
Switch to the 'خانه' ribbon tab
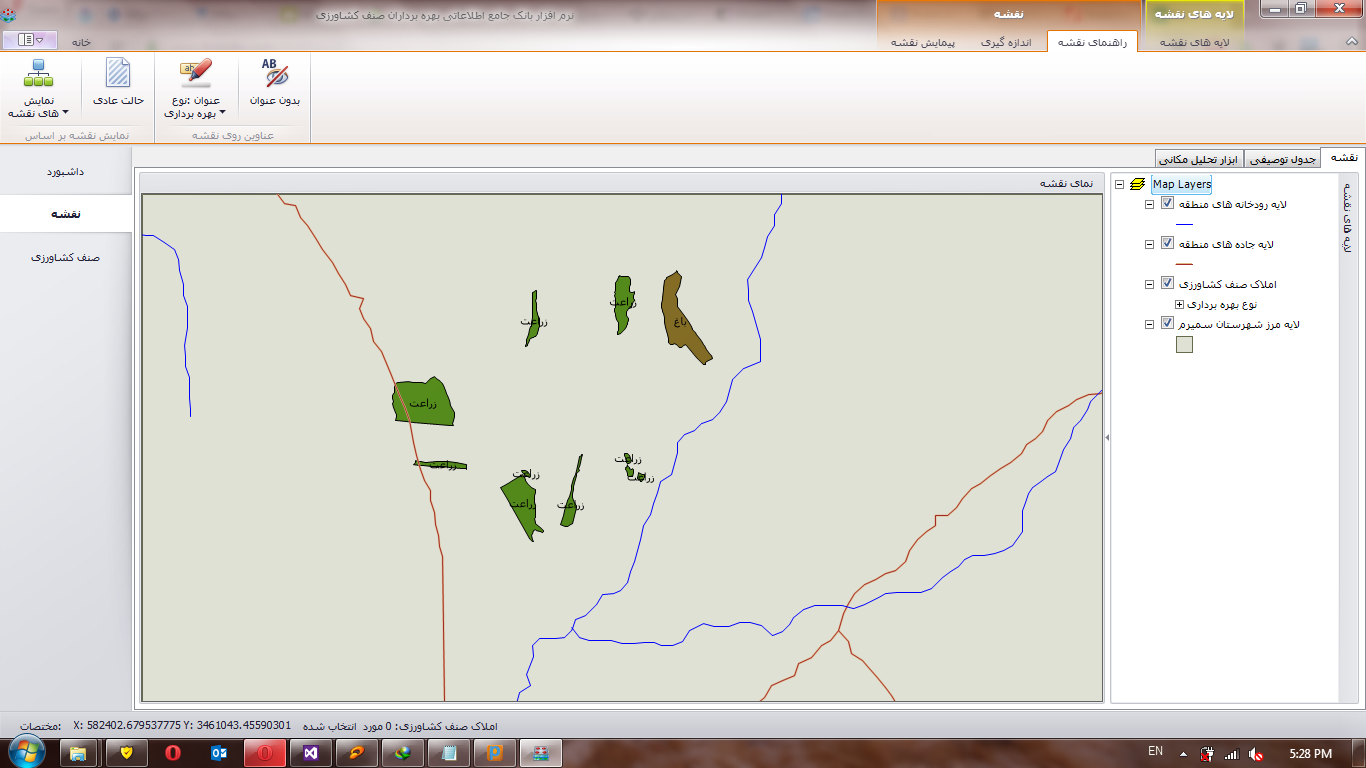click(x=81, y=42)
